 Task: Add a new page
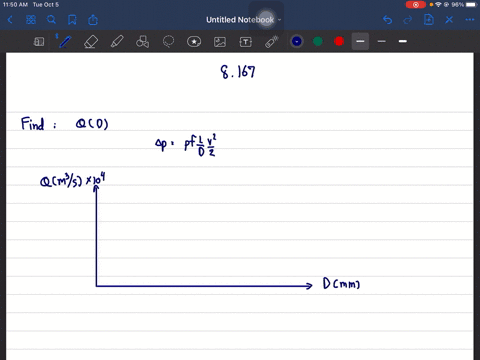pos(429,20)
